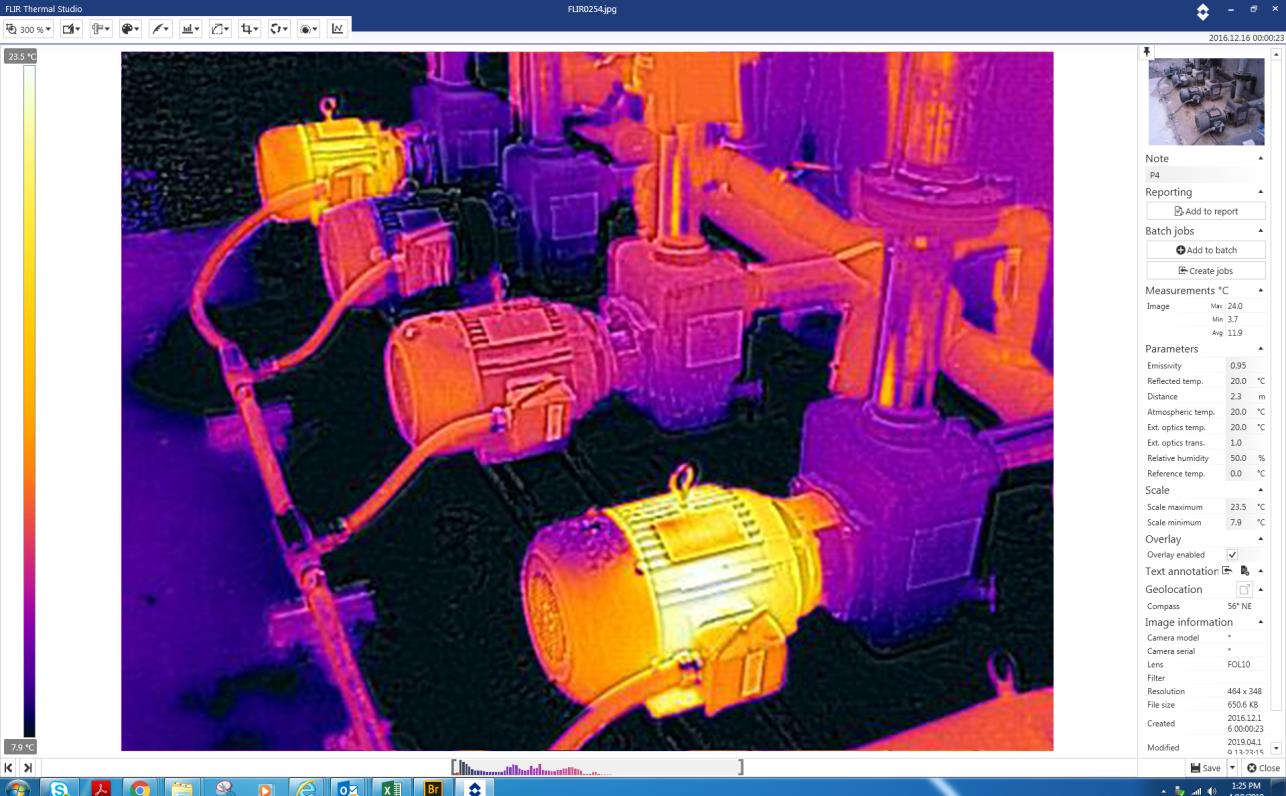Viewport: 1286px width, 796px height.
Task: Collapse the Parameters section
Action: click(1260, 349)
